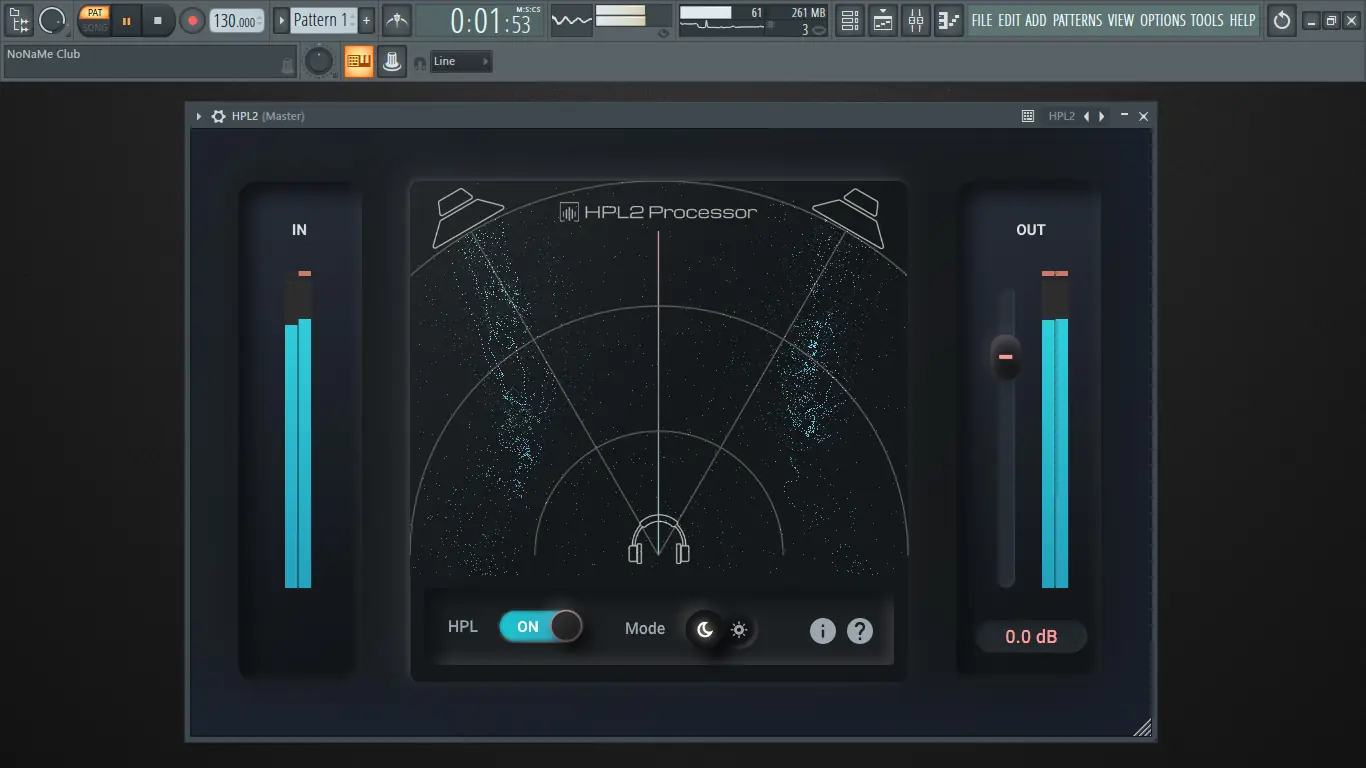This screenshot has height=768, width=1366.
Task: Open the VIEW menu
Action: click(1121, 20)
